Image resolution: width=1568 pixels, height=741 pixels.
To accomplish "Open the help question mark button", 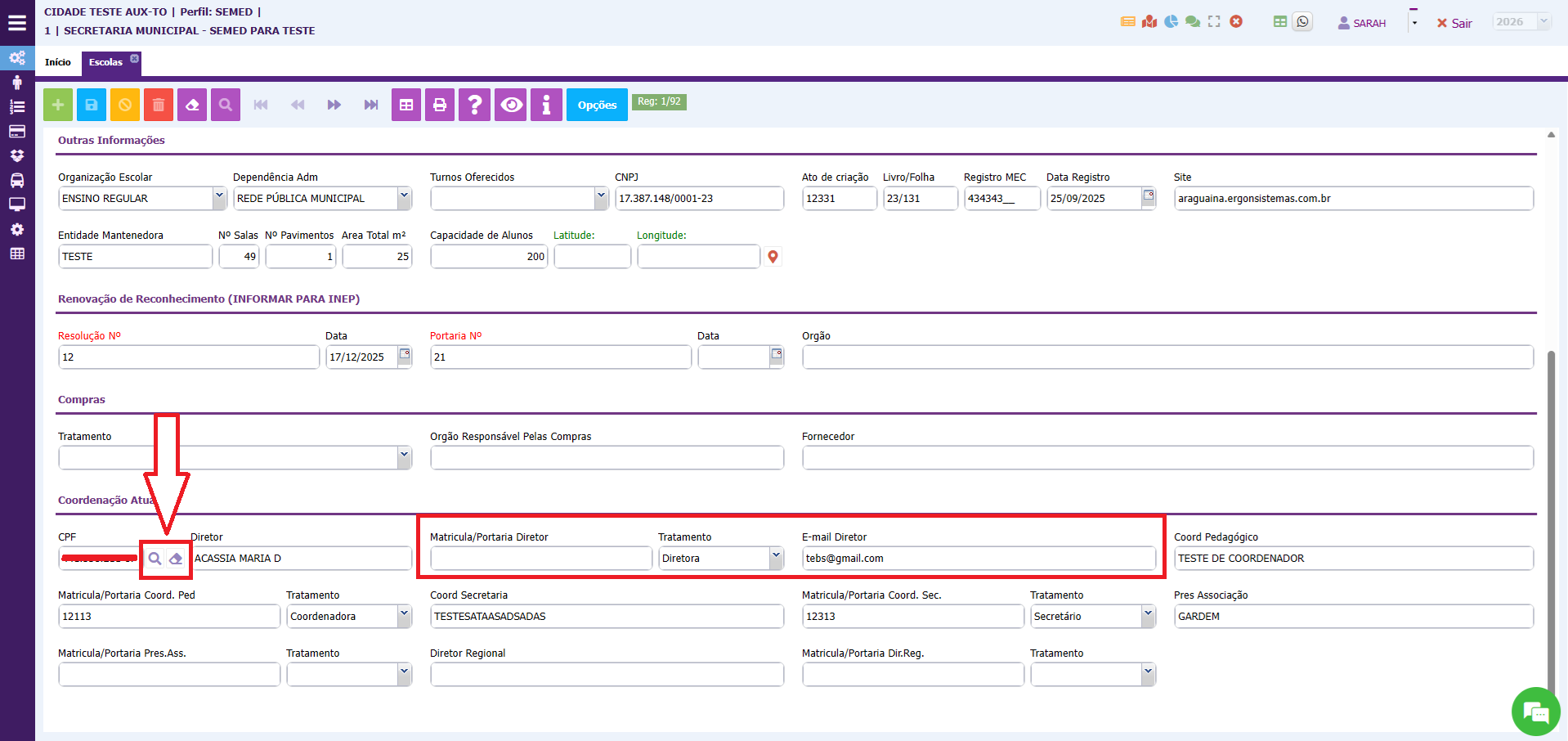I will point(474,105).
